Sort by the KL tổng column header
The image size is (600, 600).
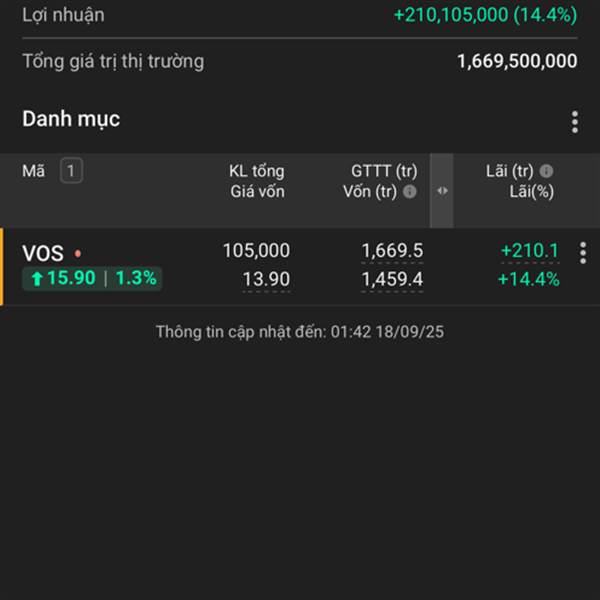coord(256,171)
